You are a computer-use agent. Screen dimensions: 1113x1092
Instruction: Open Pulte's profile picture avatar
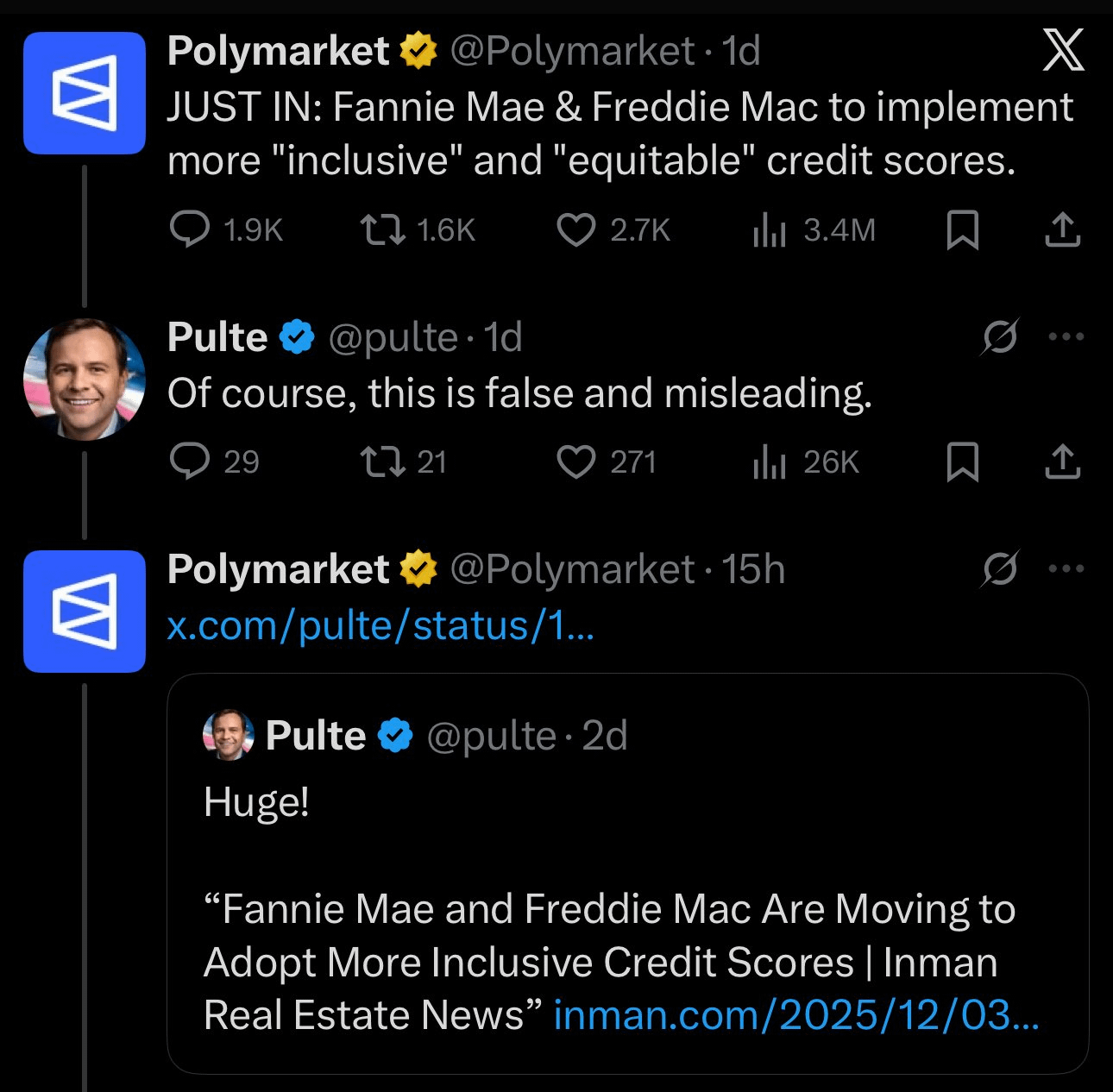pyautogui.click(x=85, y=380)
